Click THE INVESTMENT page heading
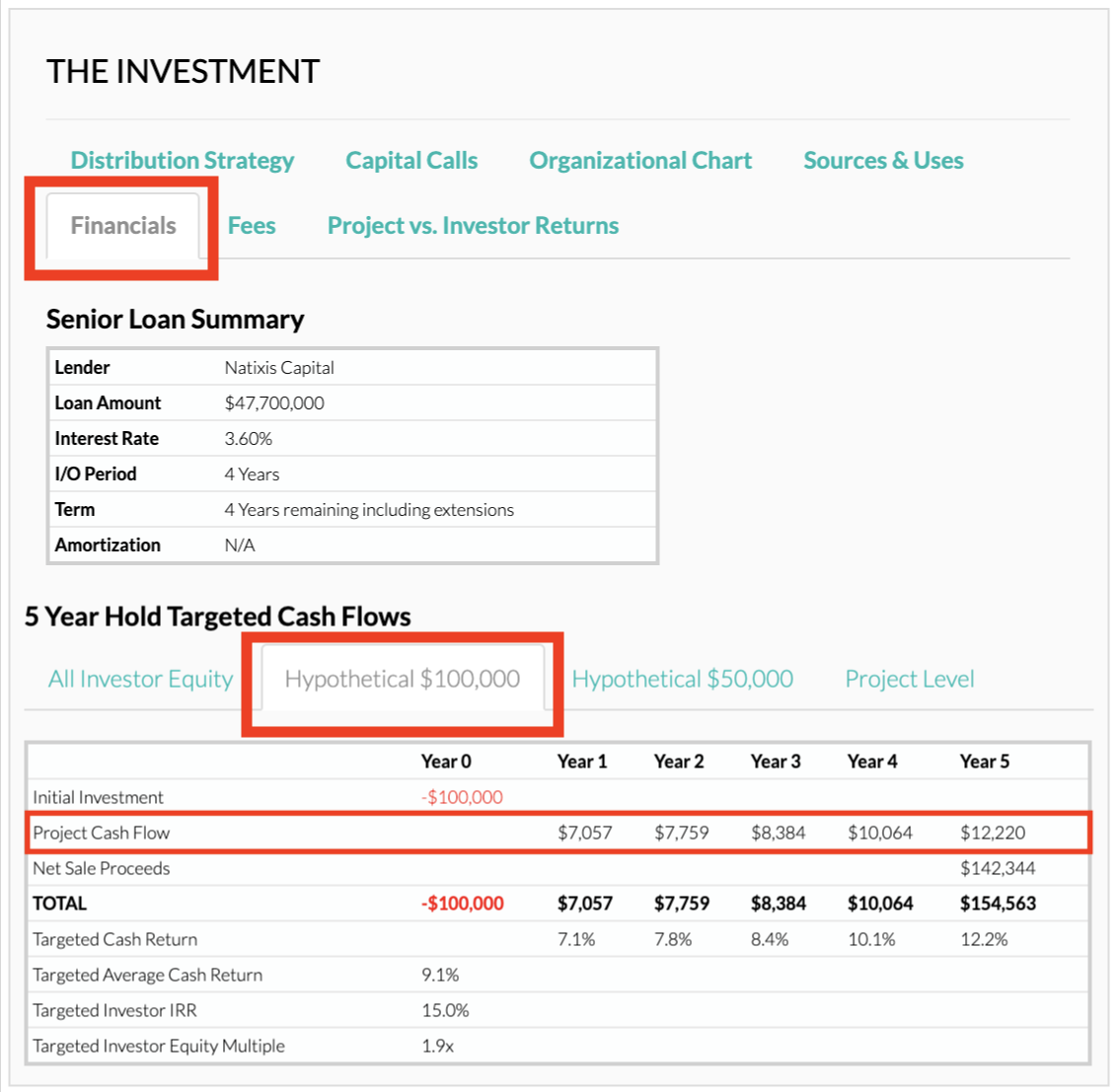The image size is (1118, 1092). point(184,71)
